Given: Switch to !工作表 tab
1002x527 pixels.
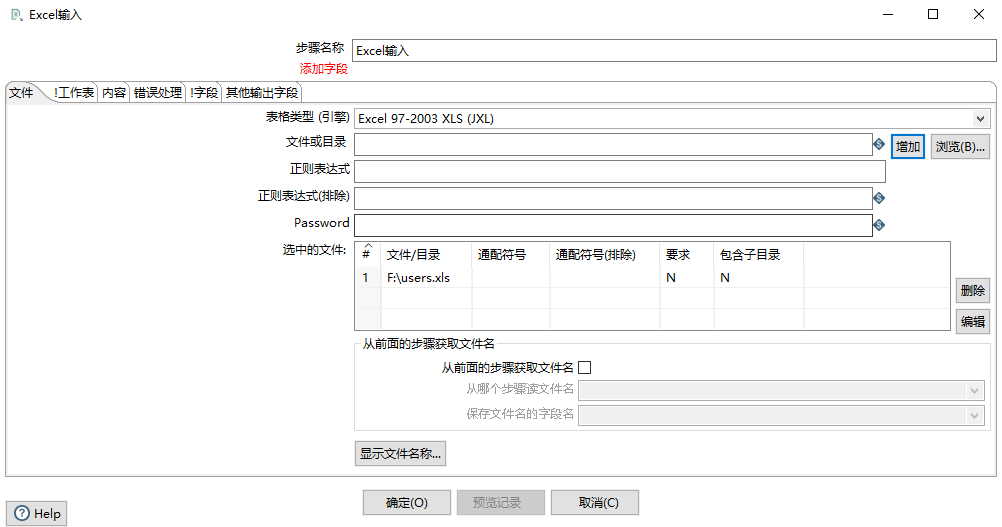Looking at the screenshot, I should click(73, 93).
